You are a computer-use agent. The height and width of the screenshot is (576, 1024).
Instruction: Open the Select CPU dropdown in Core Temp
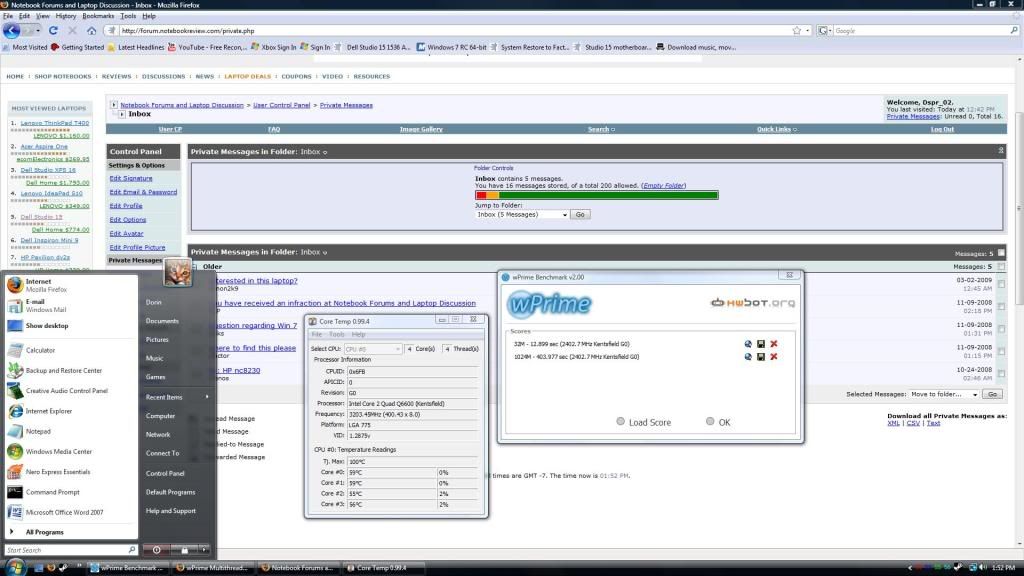(x=373, y=349)
